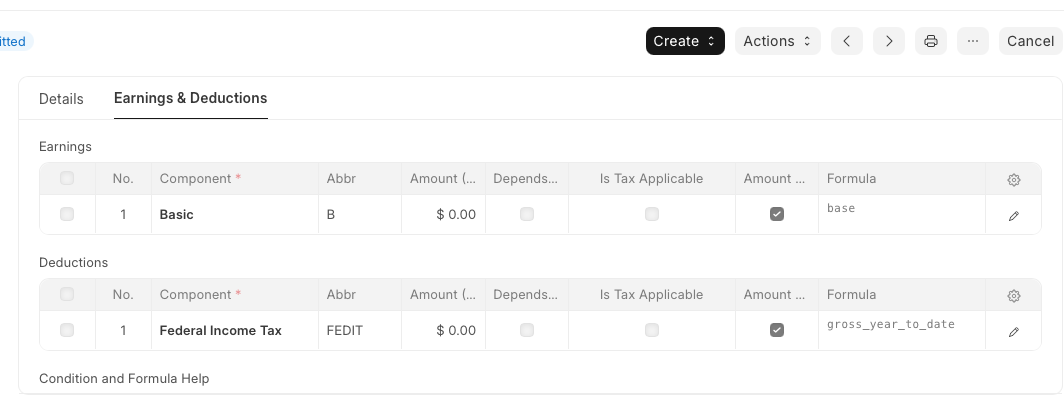
Task: Switch to the Details tab
Action: (61, 99)
